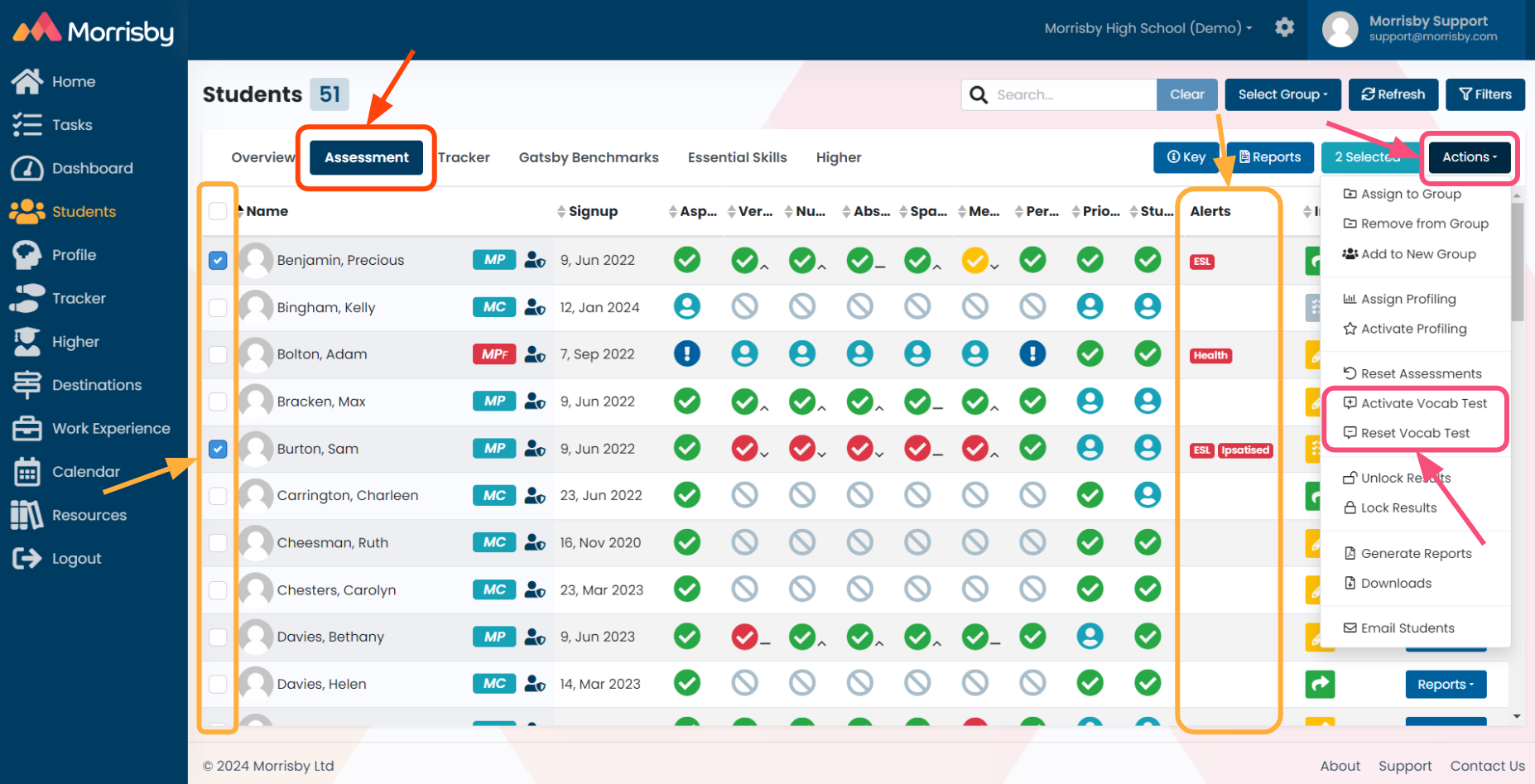Viewport: 1535px width, 784px height.
Task: Select Cheesman, Ruth checkbox
Action: click(x=218, y=542)
